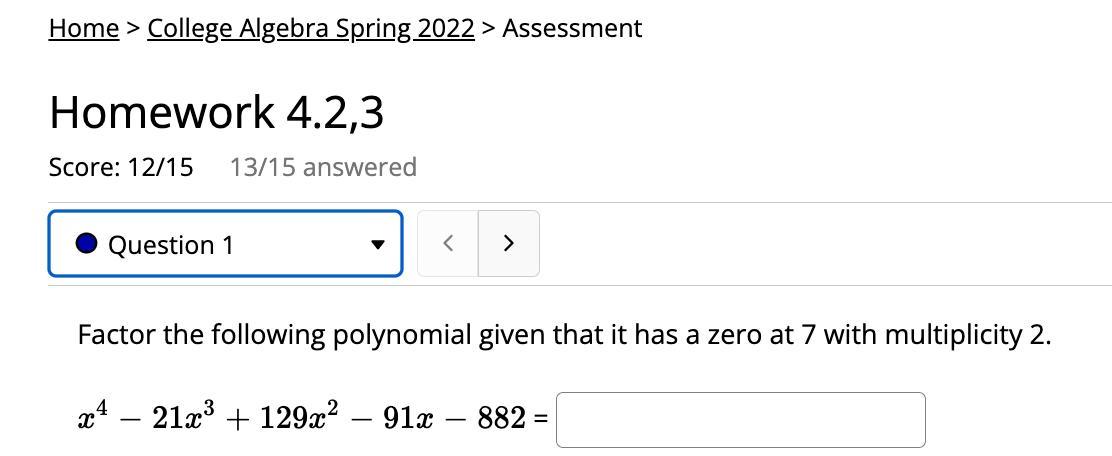Image resolution: width=1112 pixels, height=456 pixels.
Task: Click the Homework 4.2,3 heading
Action: 216,112
